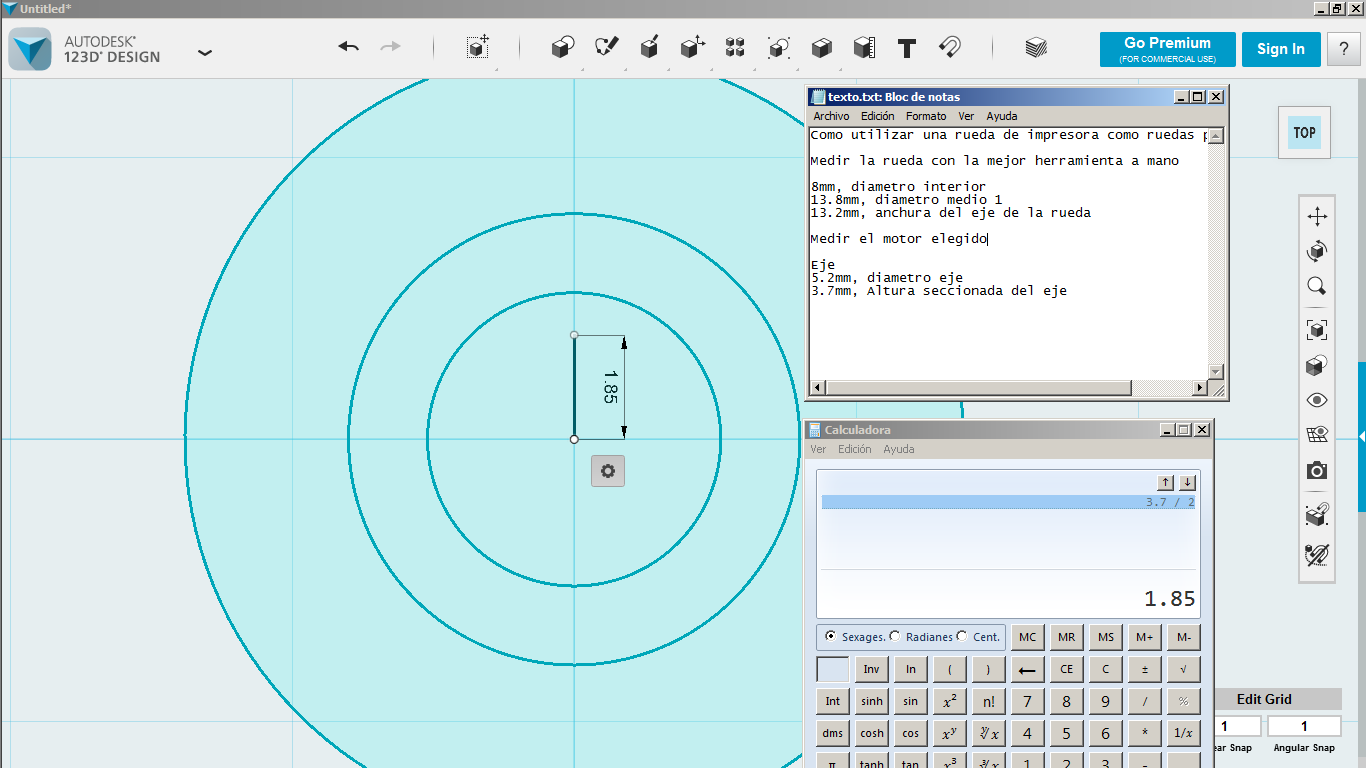
Task: Undo the last action in 123D Design
Action: pyautogui.click(x=348, y=47)
